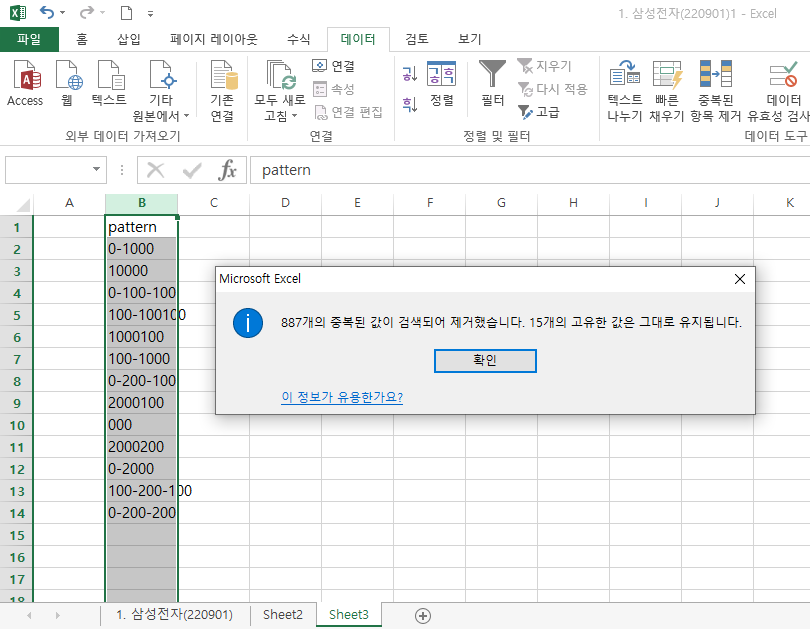Click the Redo arrow in quick access
The image size is (810, 629).
point(86,12)
